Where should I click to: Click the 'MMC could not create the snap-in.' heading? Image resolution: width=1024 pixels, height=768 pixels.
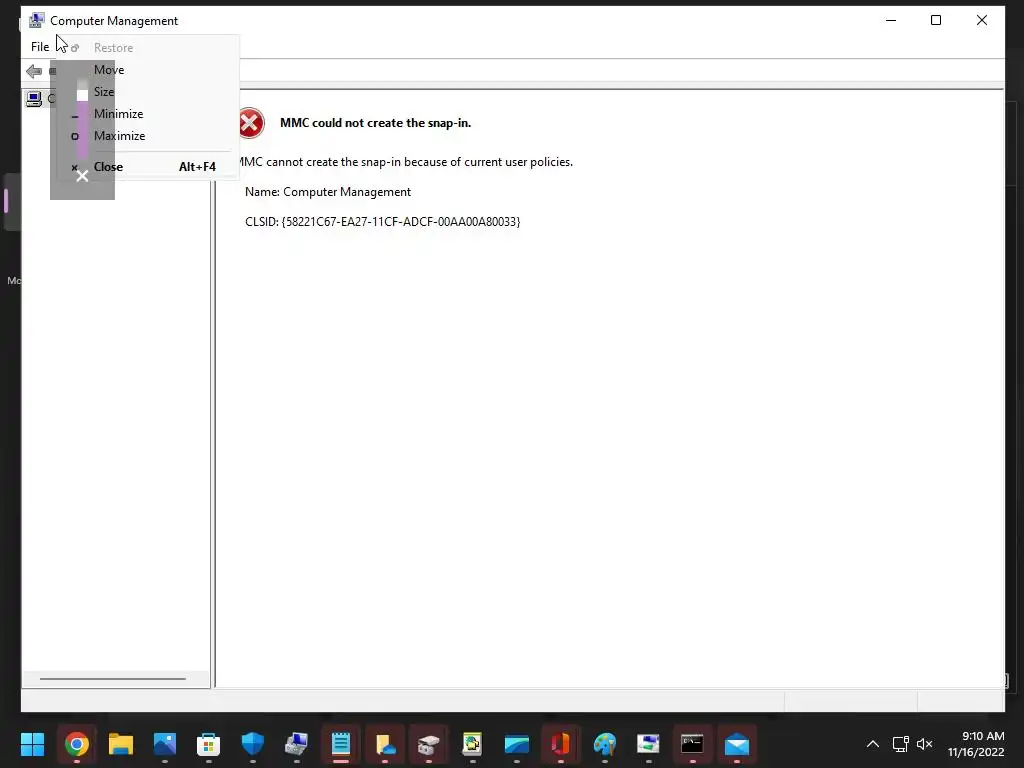tap(376, 123)
